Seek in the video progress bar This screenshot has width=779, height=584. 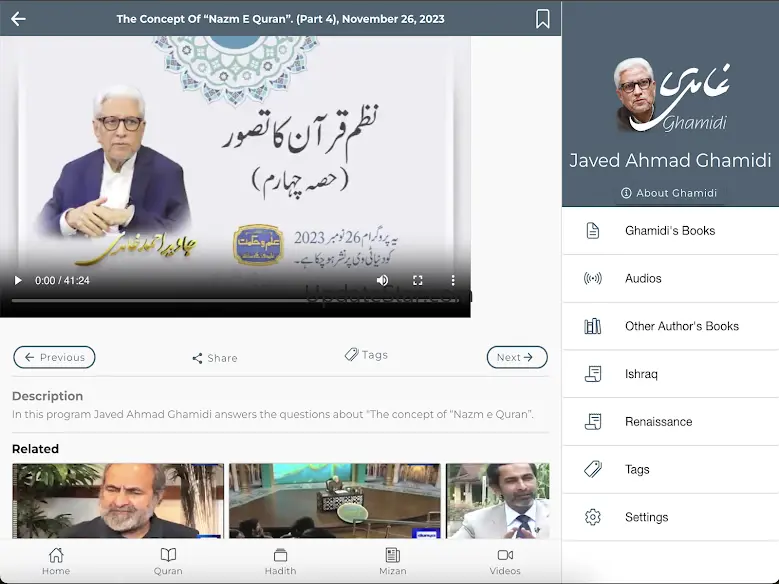235,300
